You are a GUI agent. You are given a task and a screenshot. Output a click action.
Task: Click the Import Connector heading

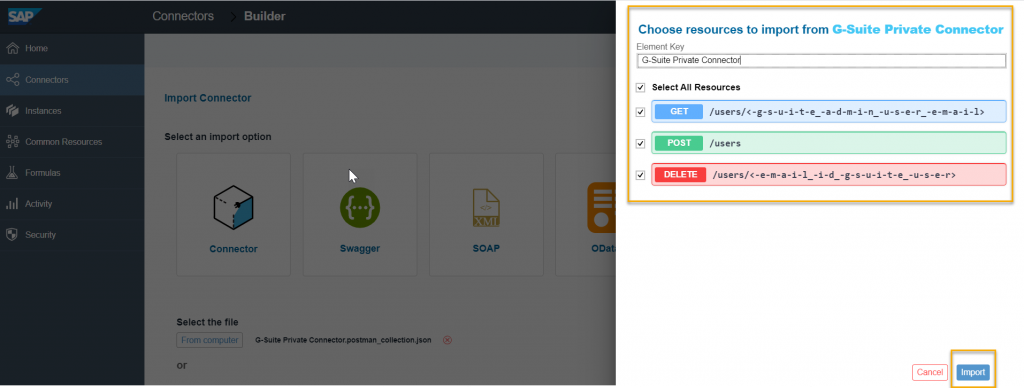click(x=208, y=98)
